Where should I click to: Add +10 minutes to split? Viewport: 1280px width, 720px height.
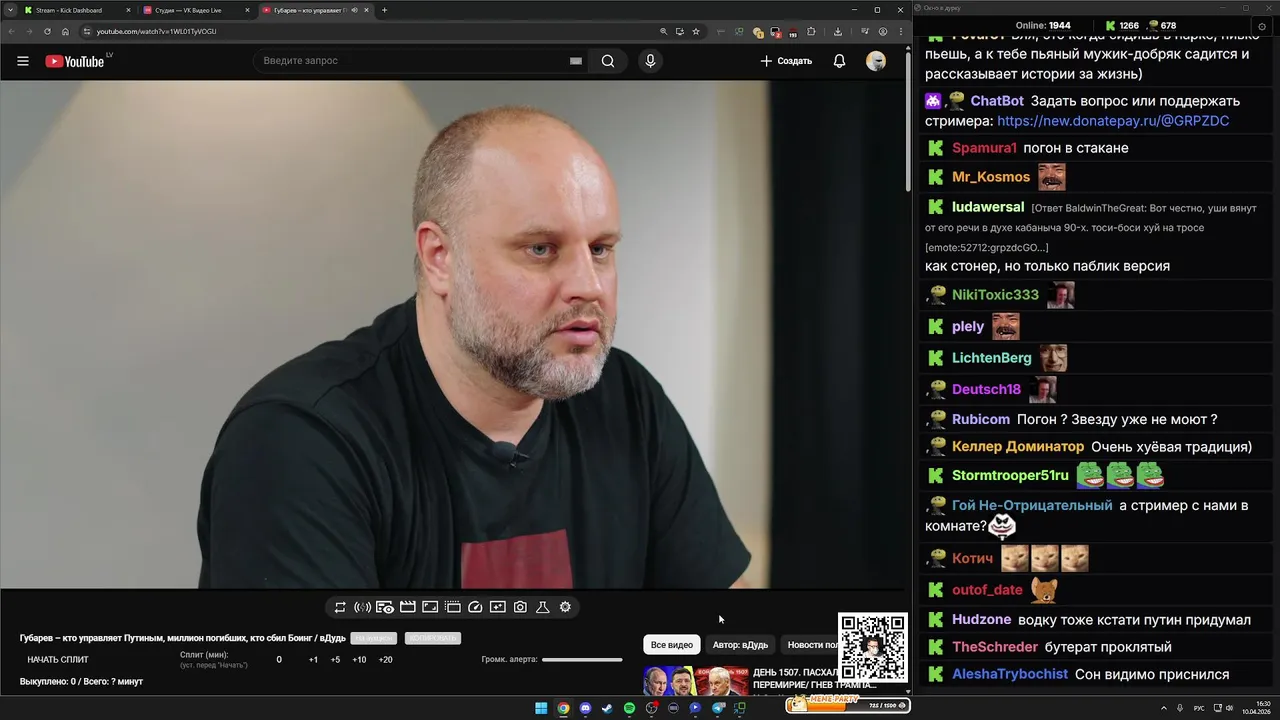tap(359, 660)
